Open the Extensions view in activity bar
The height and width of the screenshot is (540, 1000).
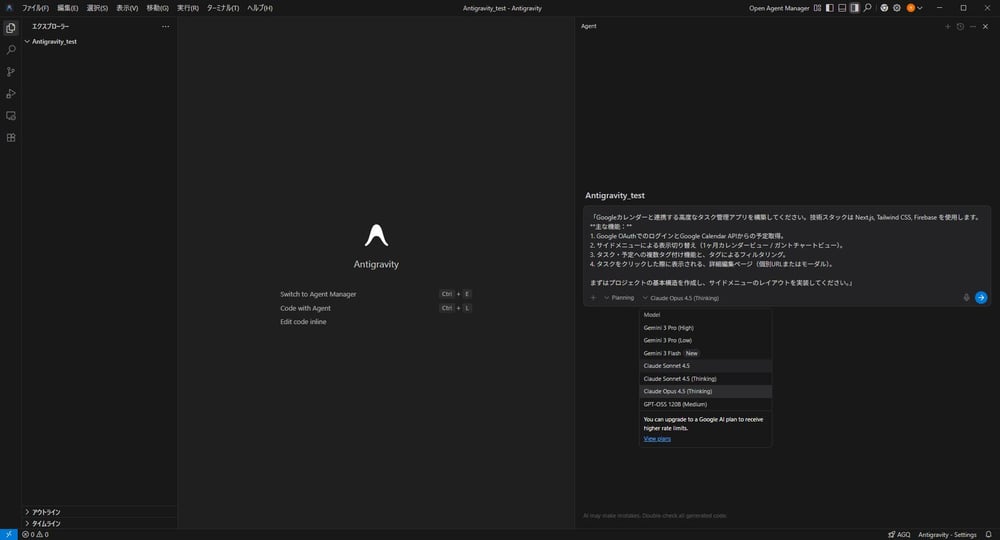pyautogui.click(x=11, y=138)
